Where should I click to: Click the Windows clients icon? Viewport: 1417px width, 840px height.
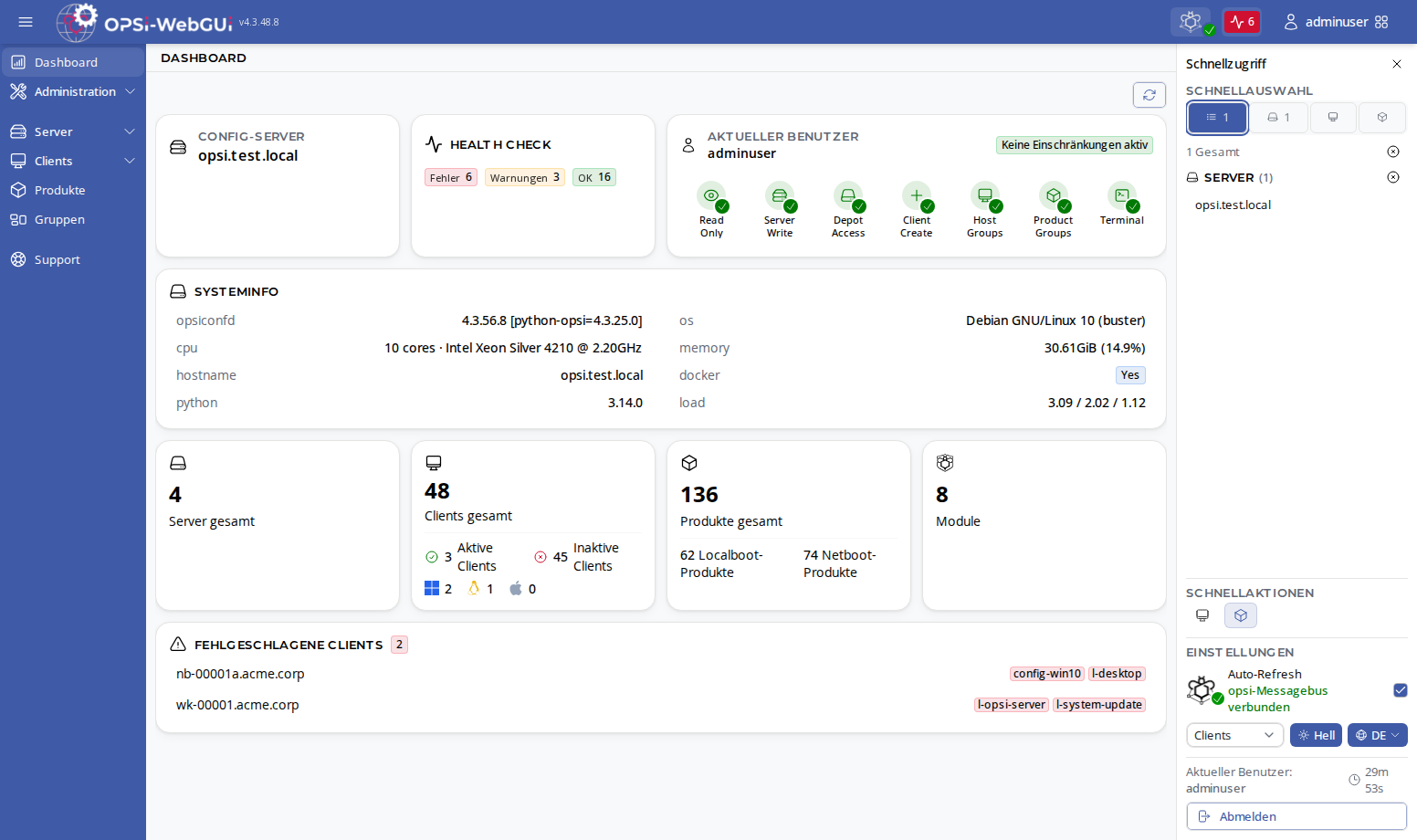coord(432,588)
